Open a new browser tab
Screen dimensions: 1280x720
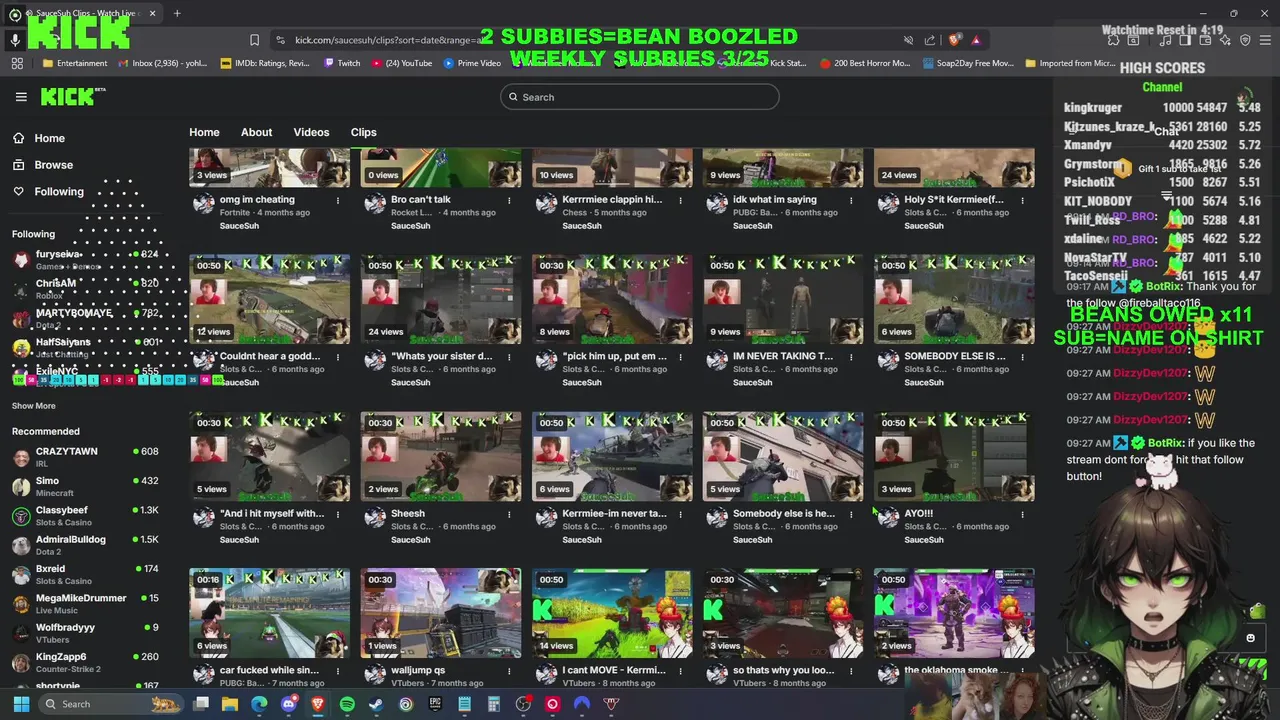(177, 13)
